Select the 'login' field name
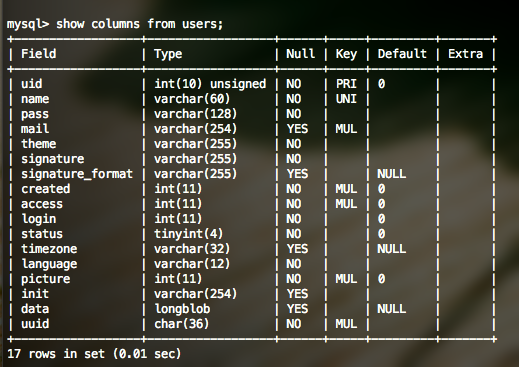This screenshot has width=519, height=367. click(x=39, y=219)
